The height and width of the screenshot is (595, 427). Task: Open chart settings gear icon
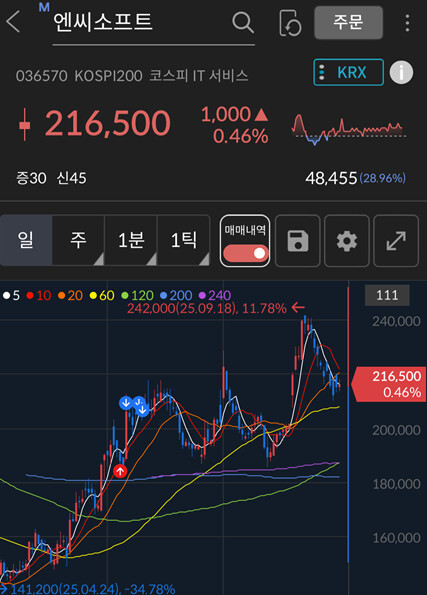point(347,241)
